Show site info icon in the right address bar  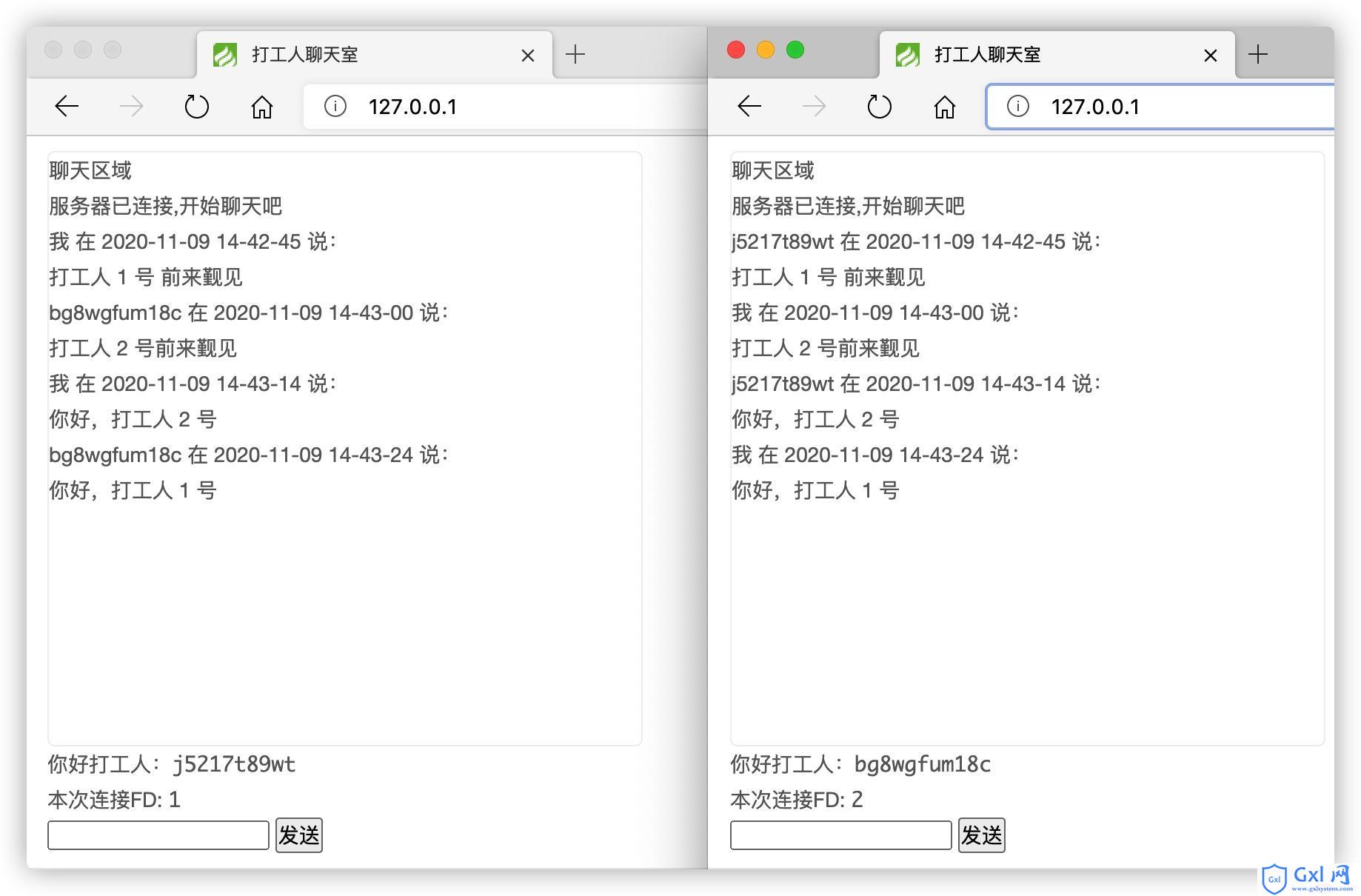[x=1018, y=107]
